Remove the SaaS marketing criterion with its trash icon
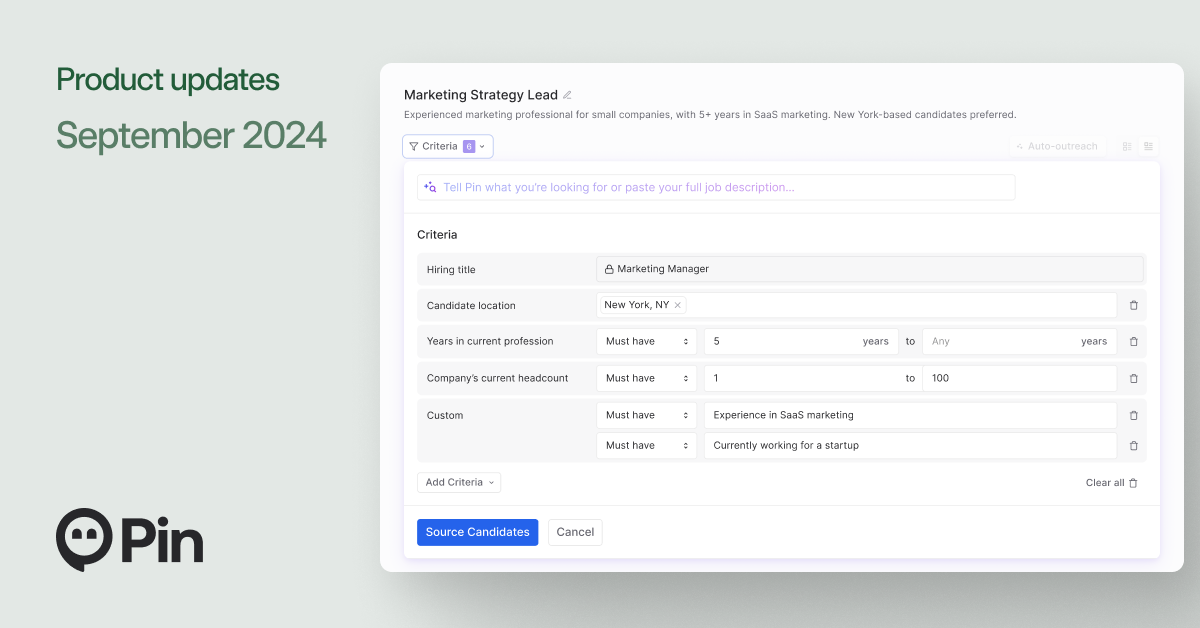Image resolution: width=1200 pixels, height=628 pixels. 1133,415
